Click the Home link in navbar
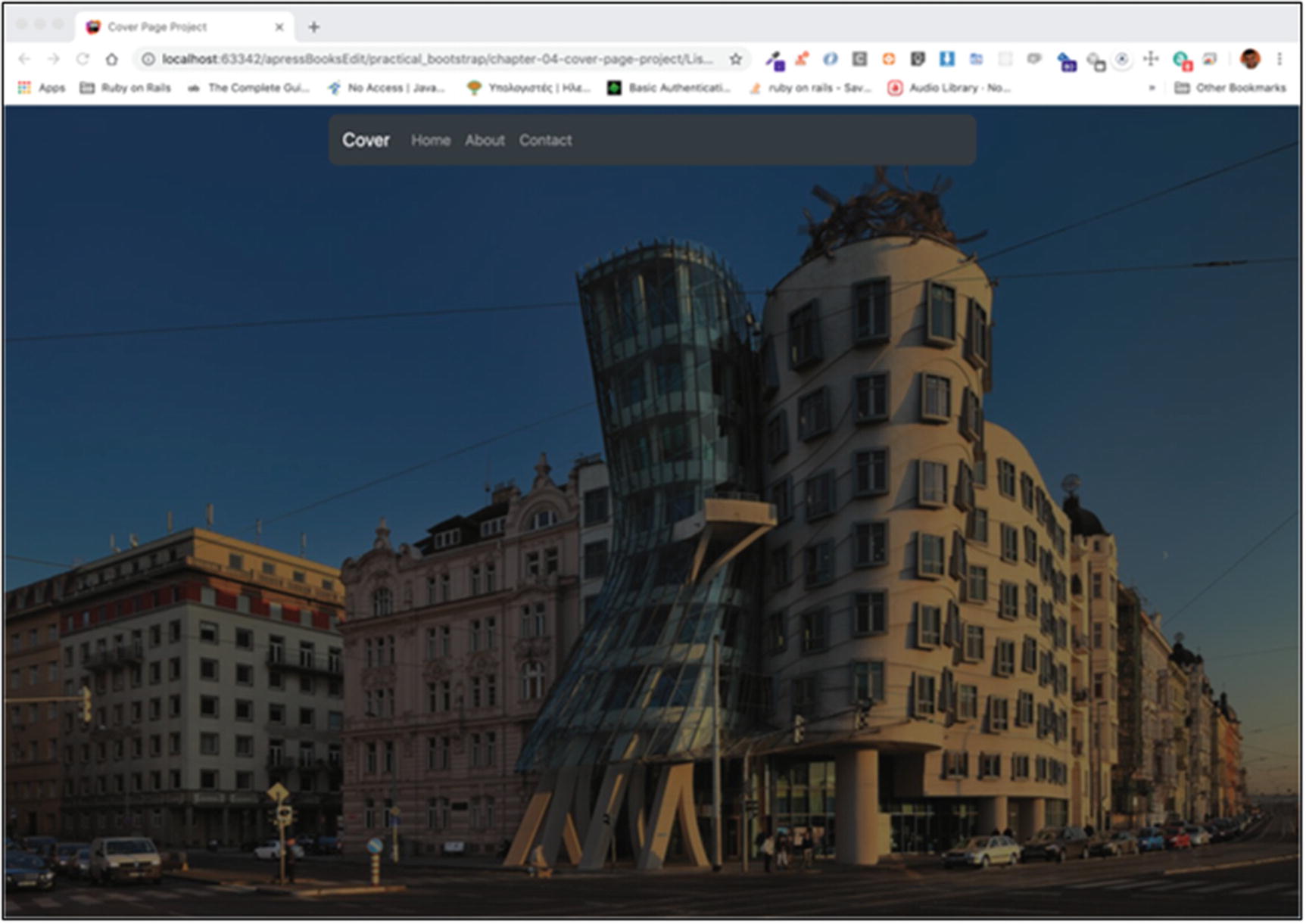This screenshot has height=924, width=1306. (430, 141)
